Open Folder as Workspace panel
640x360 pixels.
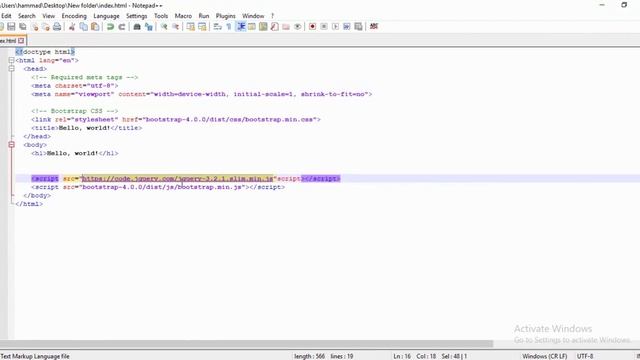click(x=286, y=27)
